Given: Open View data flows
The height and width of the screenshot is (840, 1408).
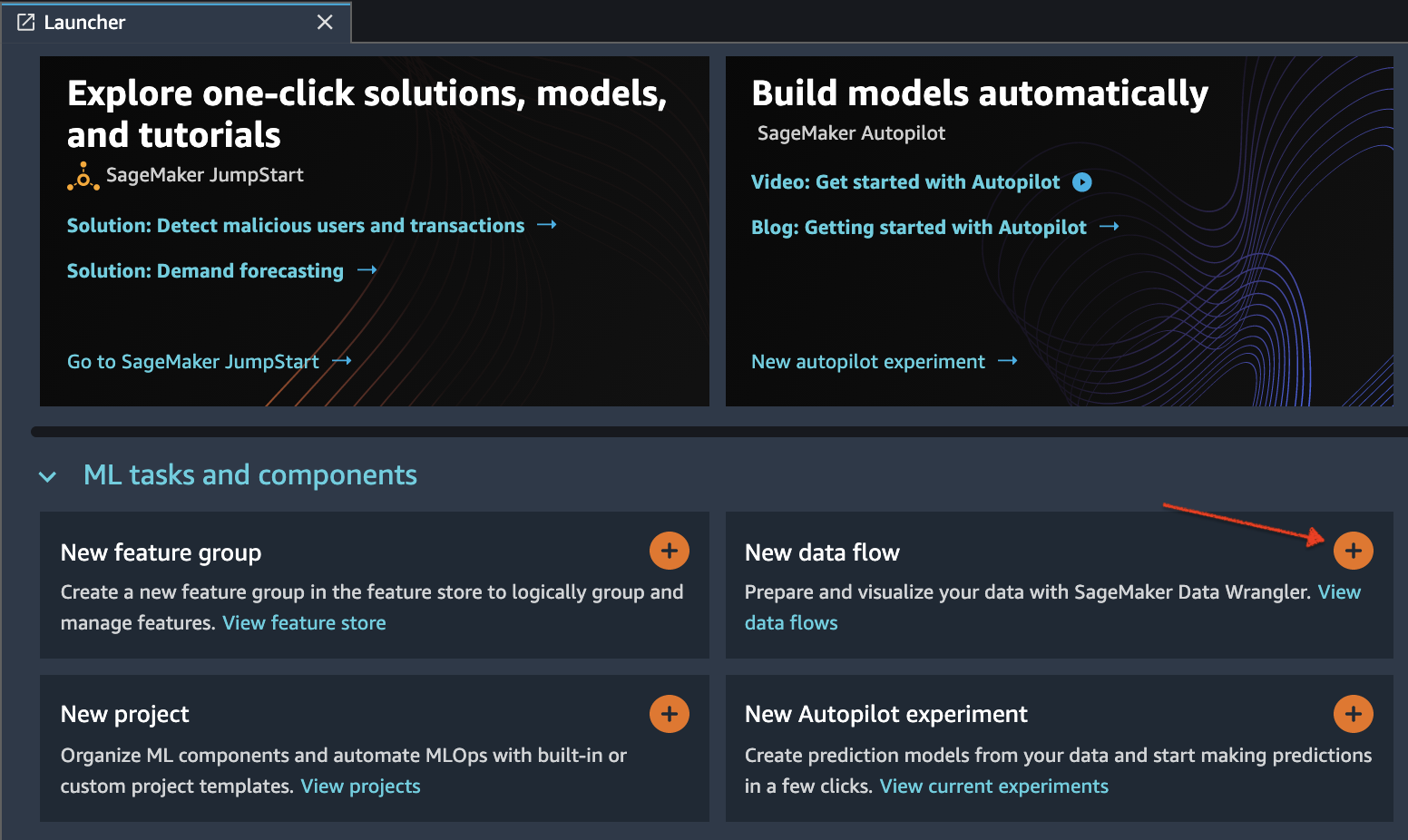Looking at the screenshot, I should point(791,622).
